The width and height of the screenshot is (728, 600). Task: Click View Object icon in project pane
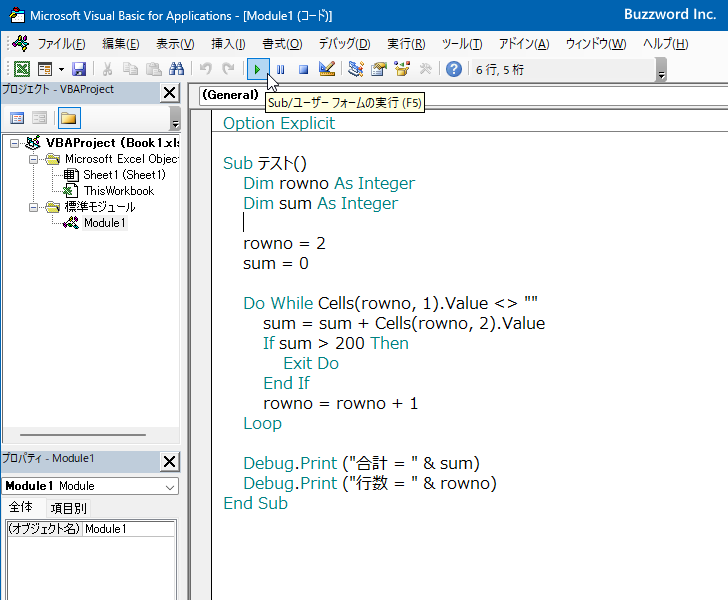pyautogui.click(x=40, y=118)
